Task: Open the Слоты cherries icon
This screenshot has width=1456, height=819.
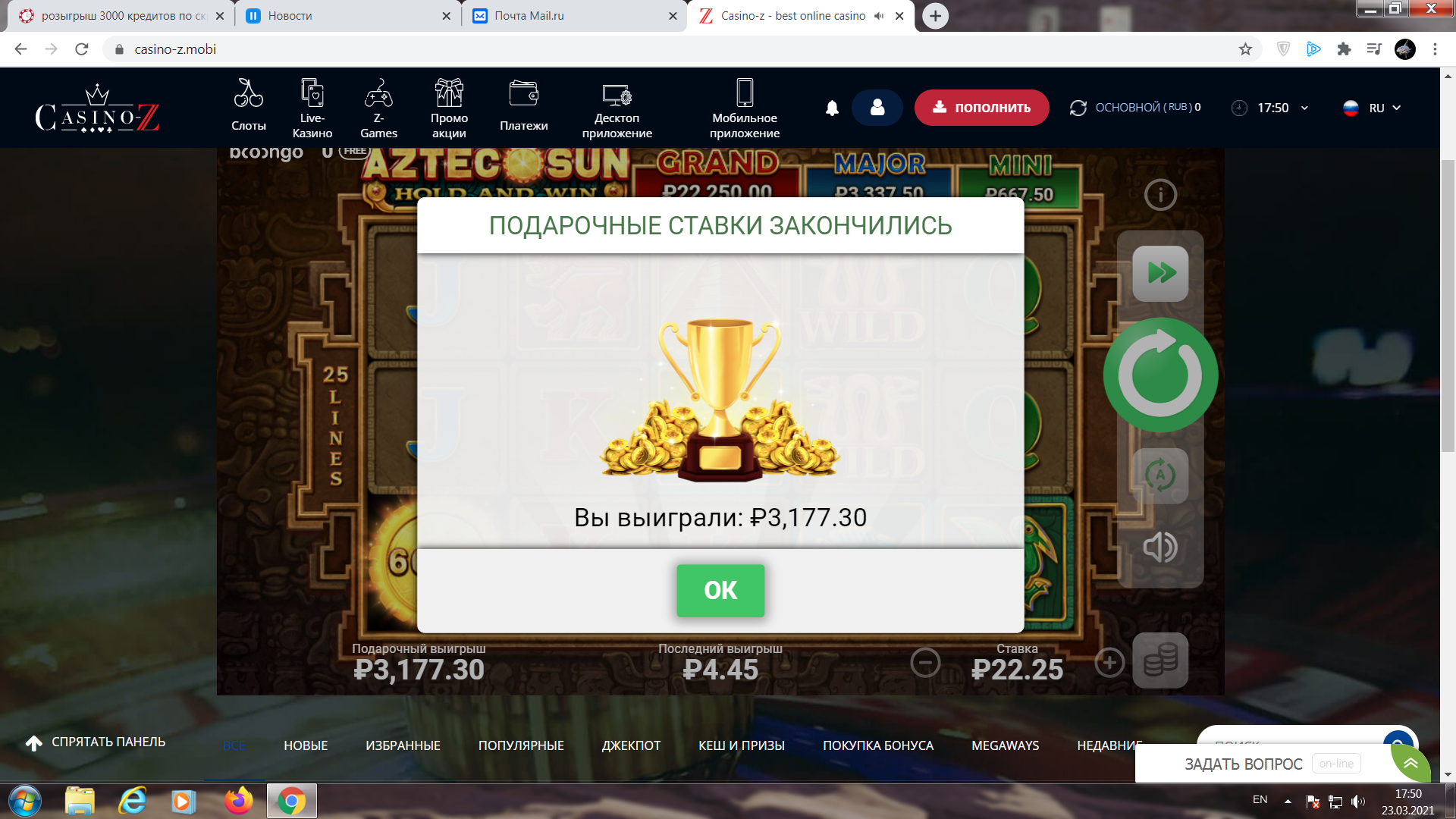Action: pos(248,93)
